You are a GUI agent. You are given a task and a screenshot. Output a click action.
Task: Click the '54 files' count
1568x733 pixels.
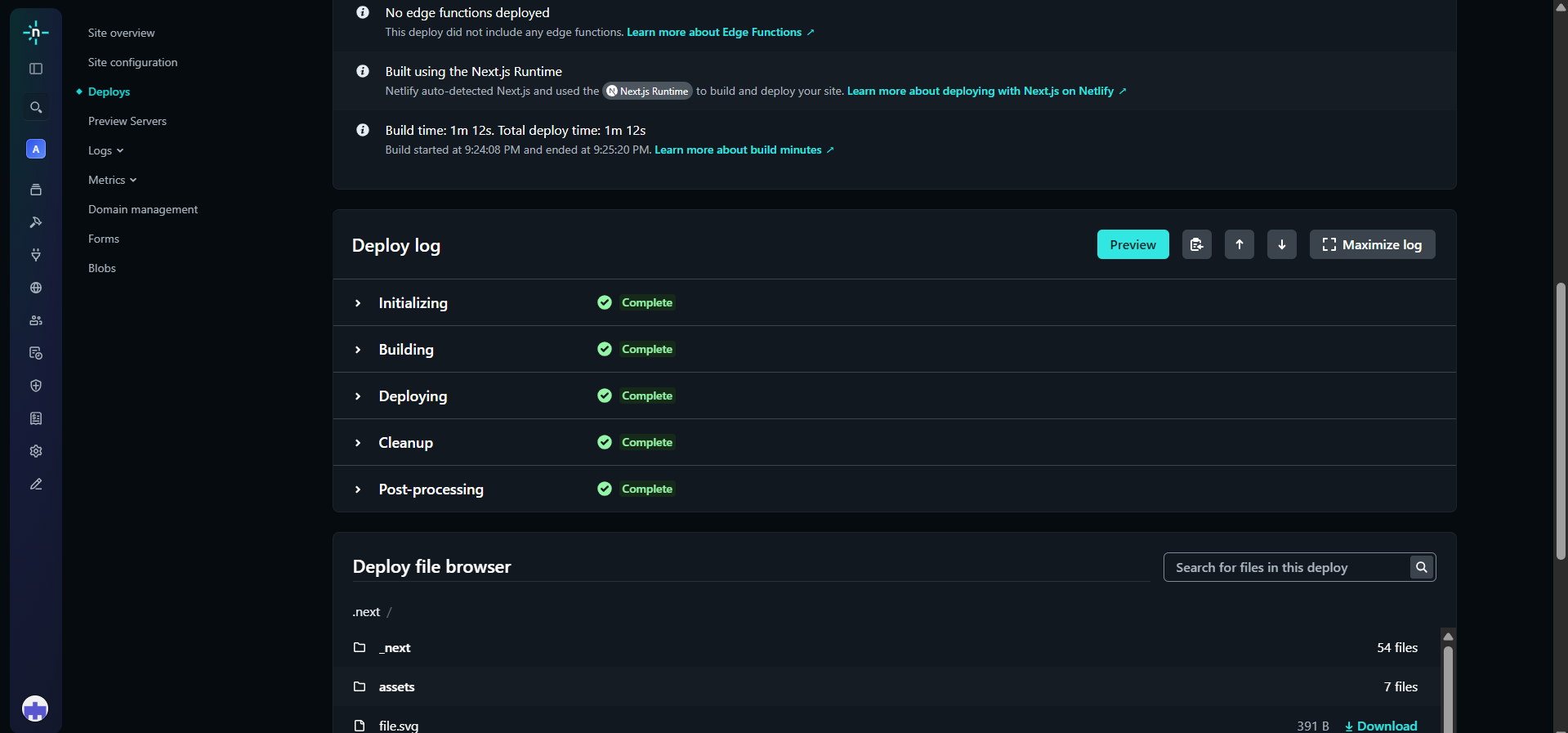tap(1397, 647)
